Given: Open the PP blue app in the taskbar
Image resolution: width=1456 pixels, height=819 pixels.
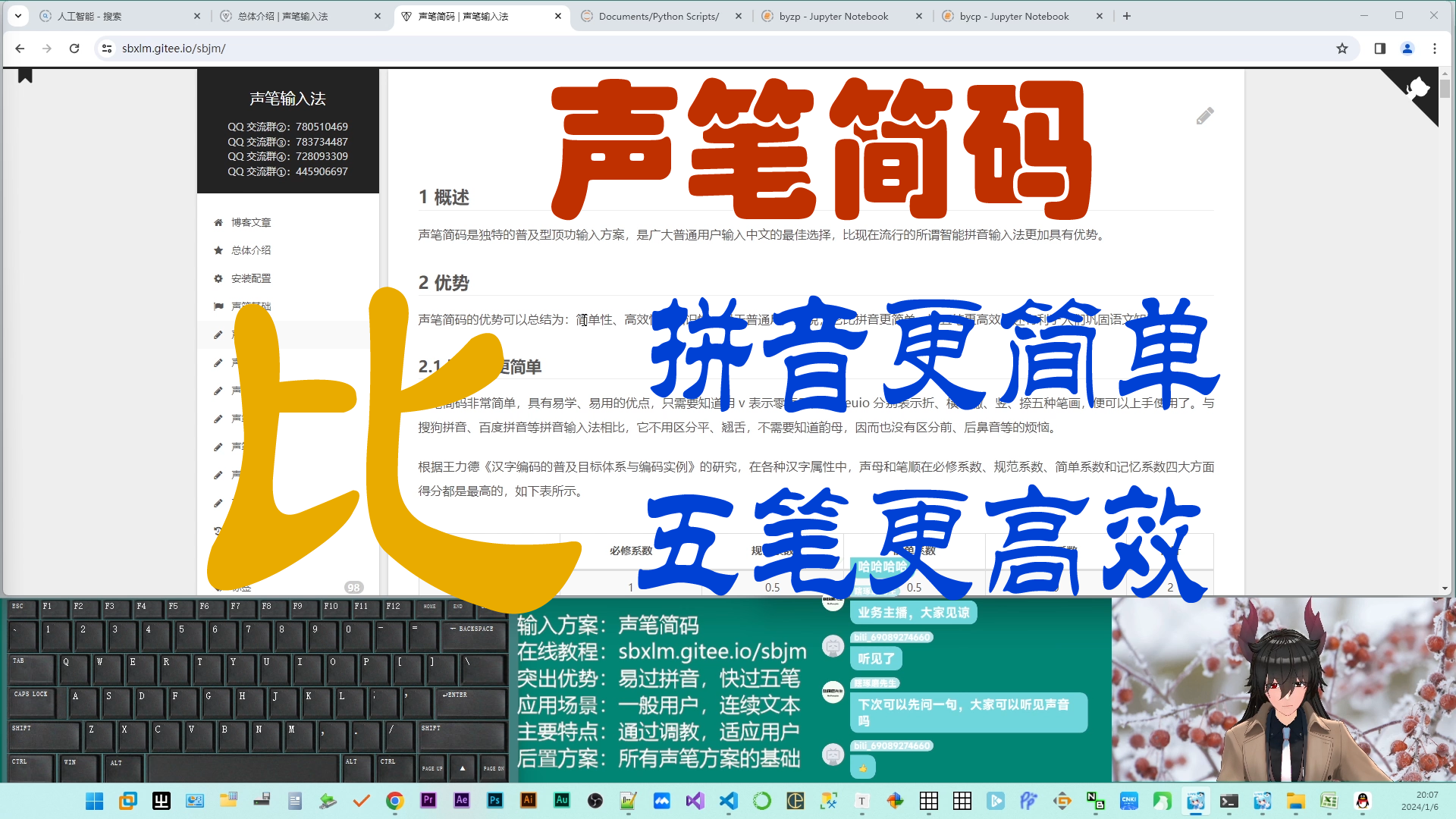Looking at the screenshot, I should [x=1029, y=800].
